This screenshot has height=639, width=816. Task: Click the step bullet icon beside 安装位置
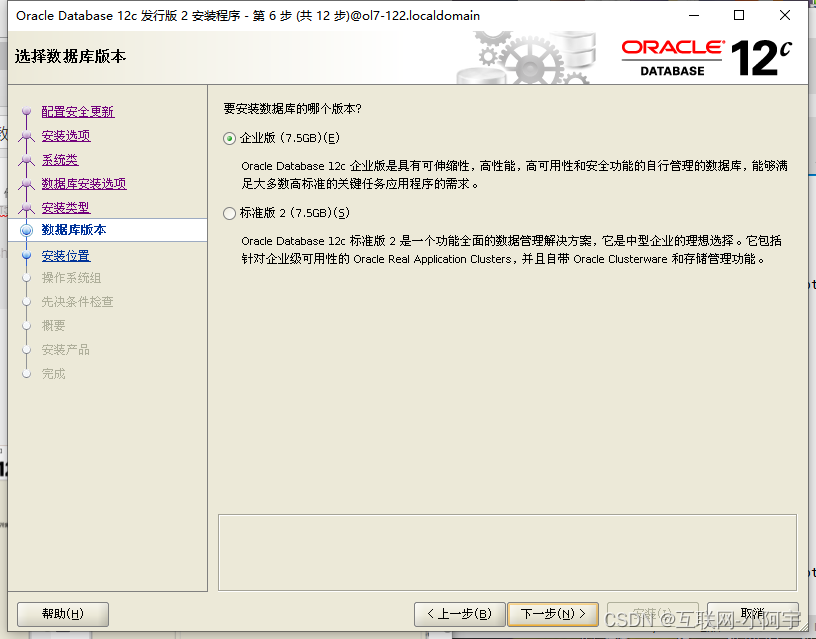click(x=27, y=255)
